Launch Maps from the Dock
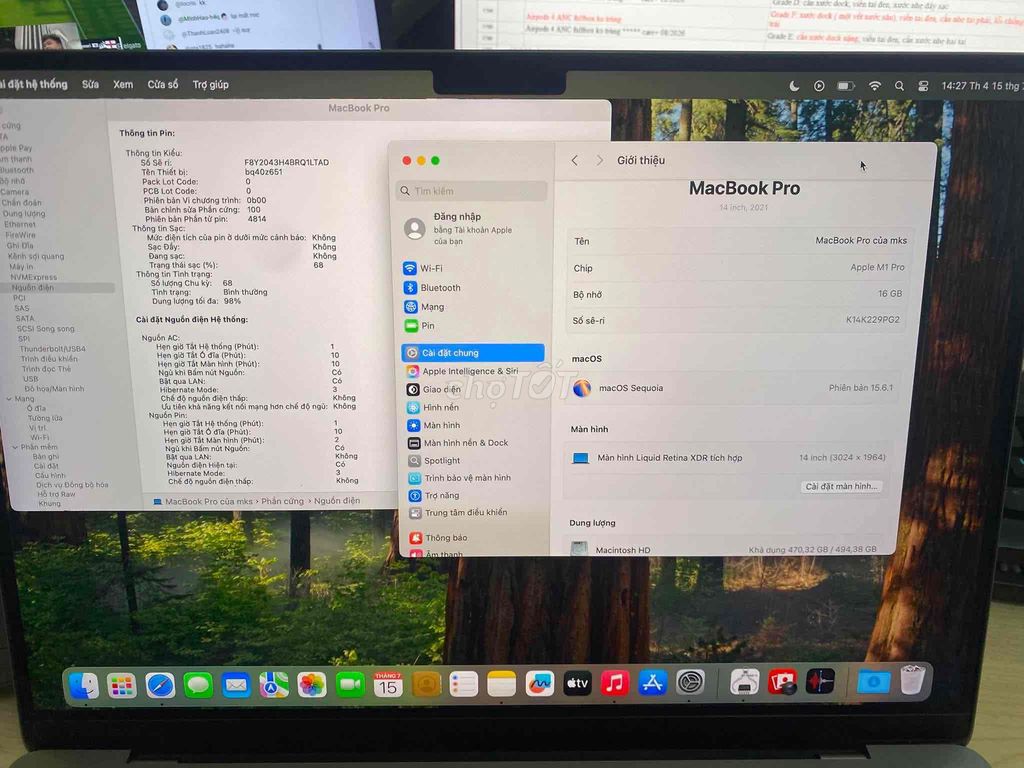The image size is (1024, 768). coord(274,685)
